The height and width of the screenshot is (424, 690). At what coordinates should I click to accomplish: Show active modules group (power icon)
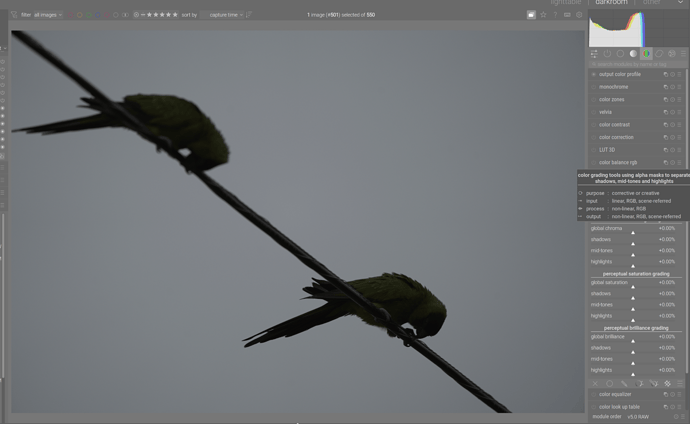coord(607,54)
